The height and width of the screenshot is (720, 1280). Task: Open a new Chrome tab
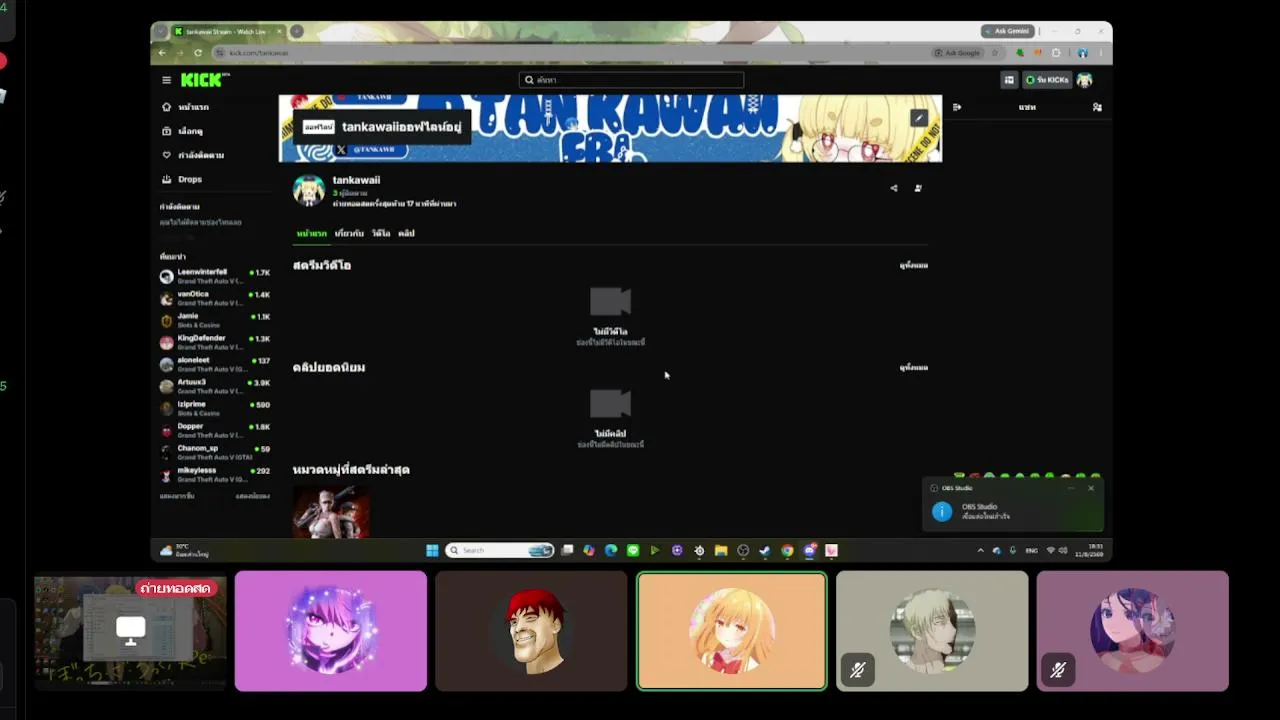[297, 31]
